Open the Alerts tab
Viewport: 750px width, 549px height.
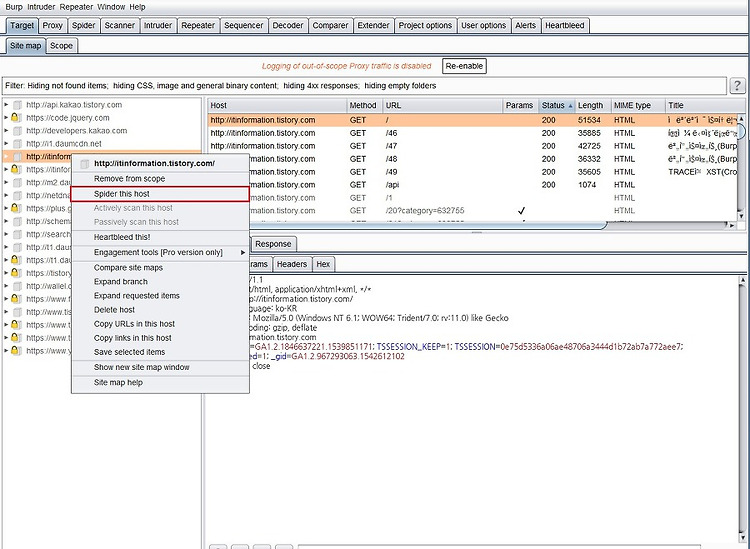(x=525, y=25)
